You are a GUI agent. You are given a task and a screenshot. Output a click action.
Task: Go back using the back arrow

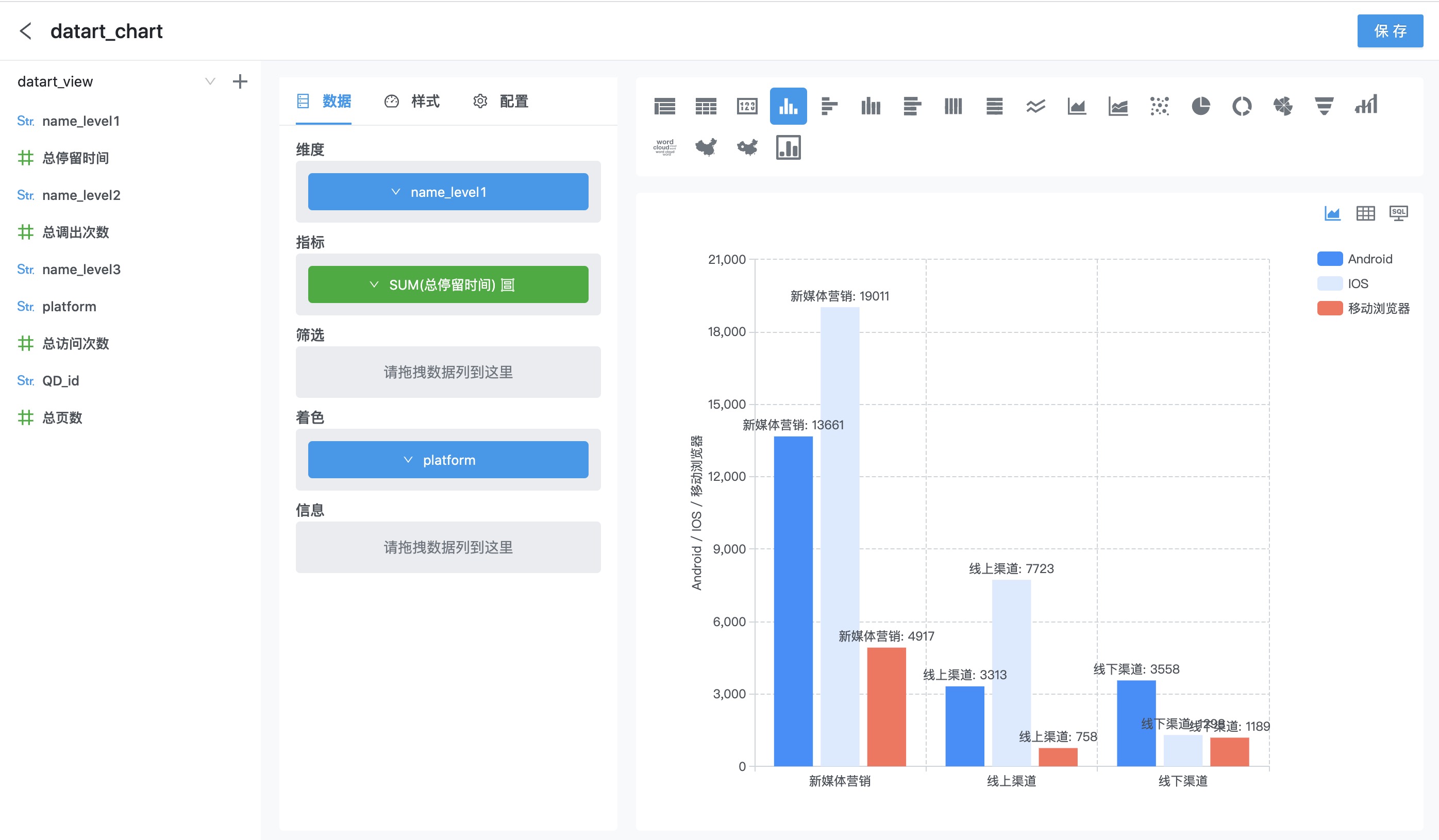click(x=25, y=31)
